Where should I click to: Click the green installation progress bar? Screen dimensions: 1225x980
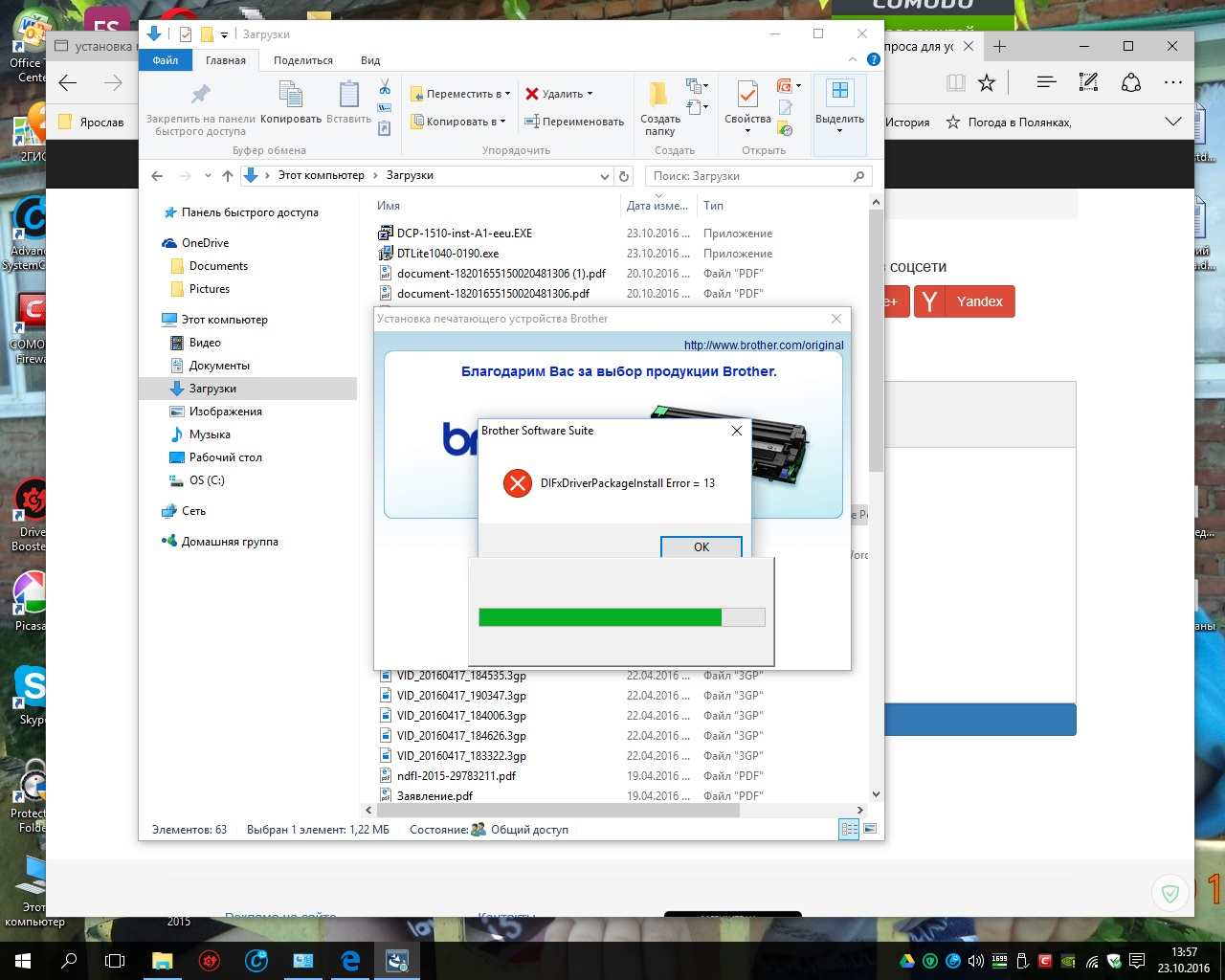[621, 617]
